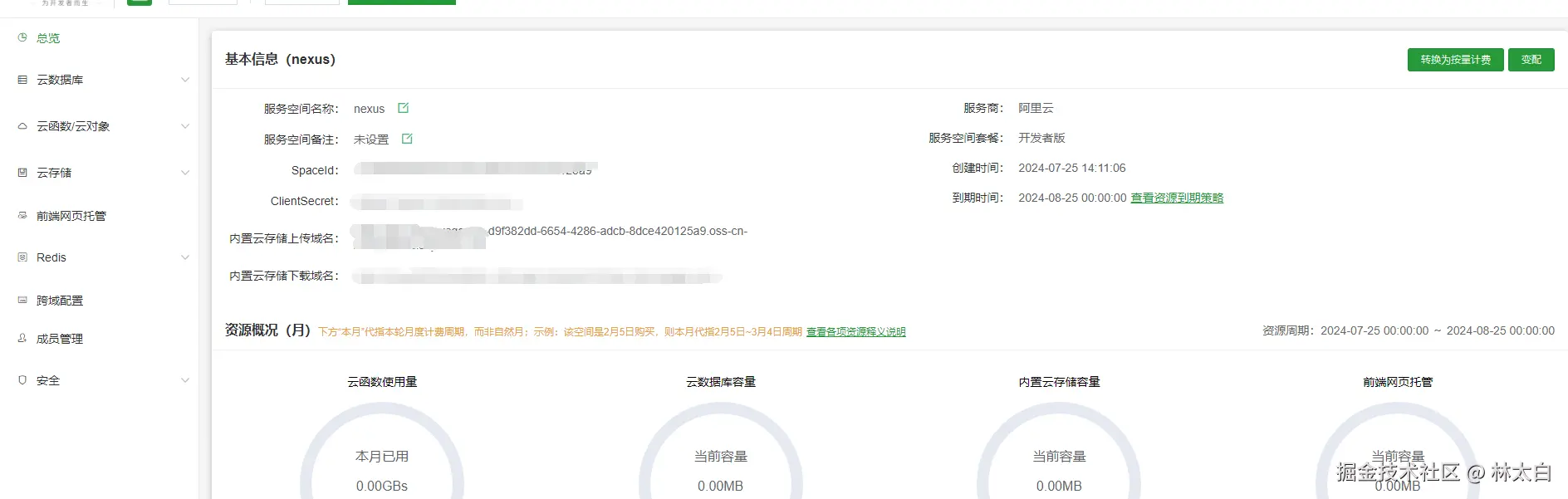Click the blurred SpaceId value

coord(475,169)
